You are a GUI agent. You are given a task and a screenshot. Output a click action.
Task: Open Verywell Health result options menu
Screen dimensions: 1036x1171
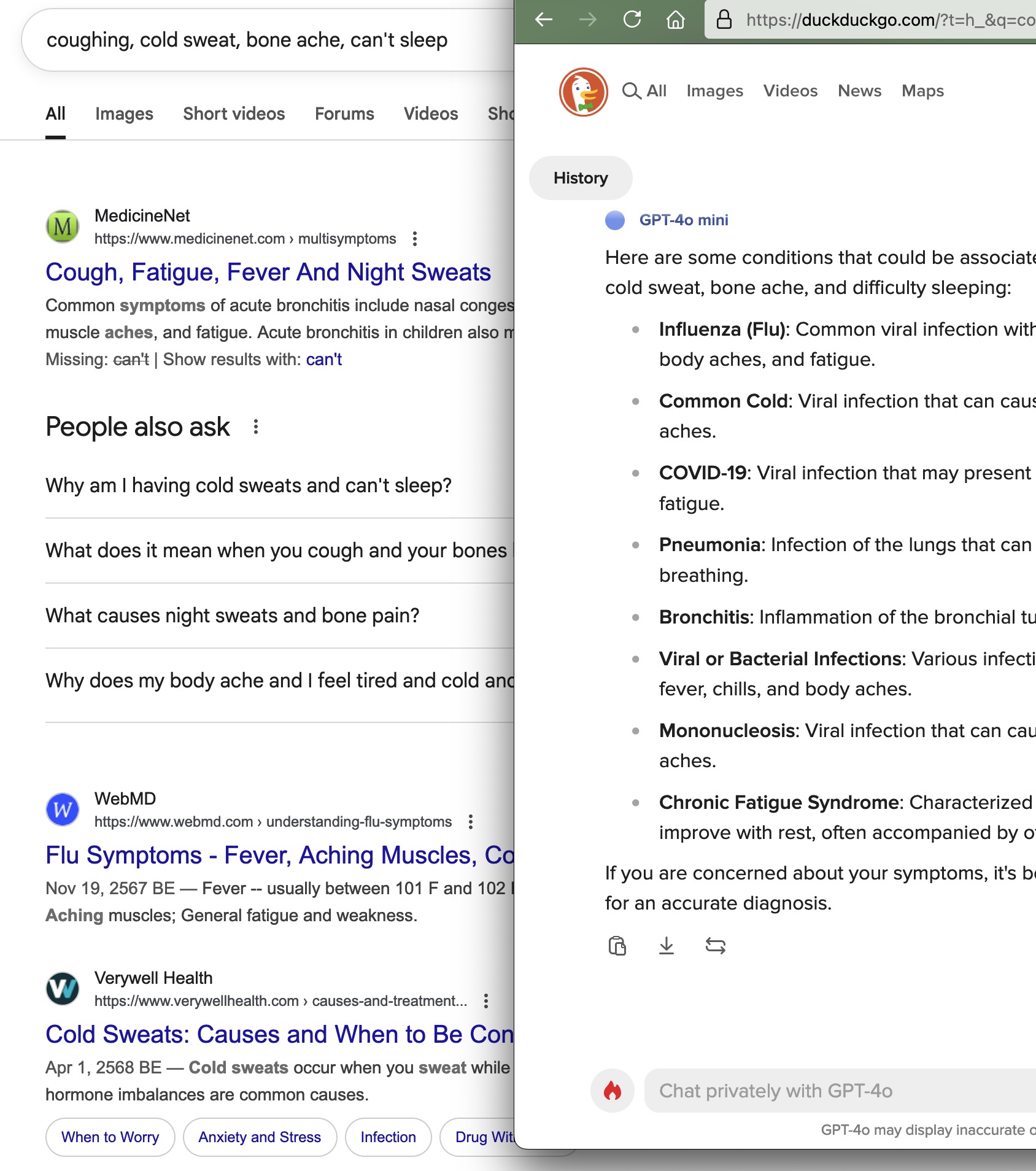(486, 1001)
